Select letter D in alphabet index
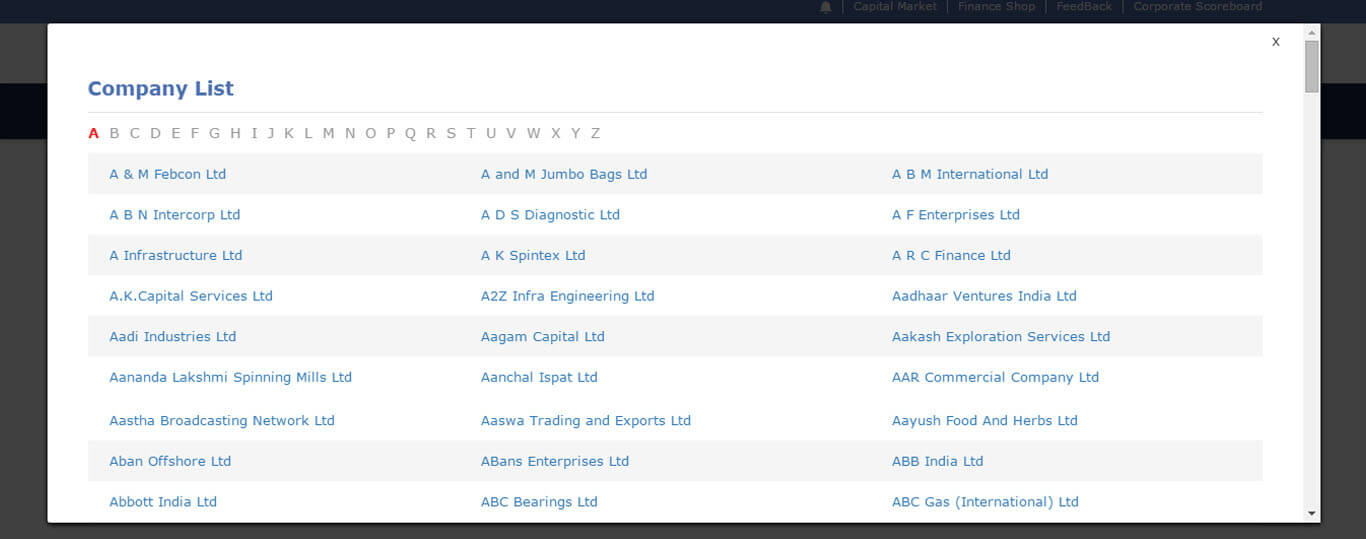 tap(155, 133)
